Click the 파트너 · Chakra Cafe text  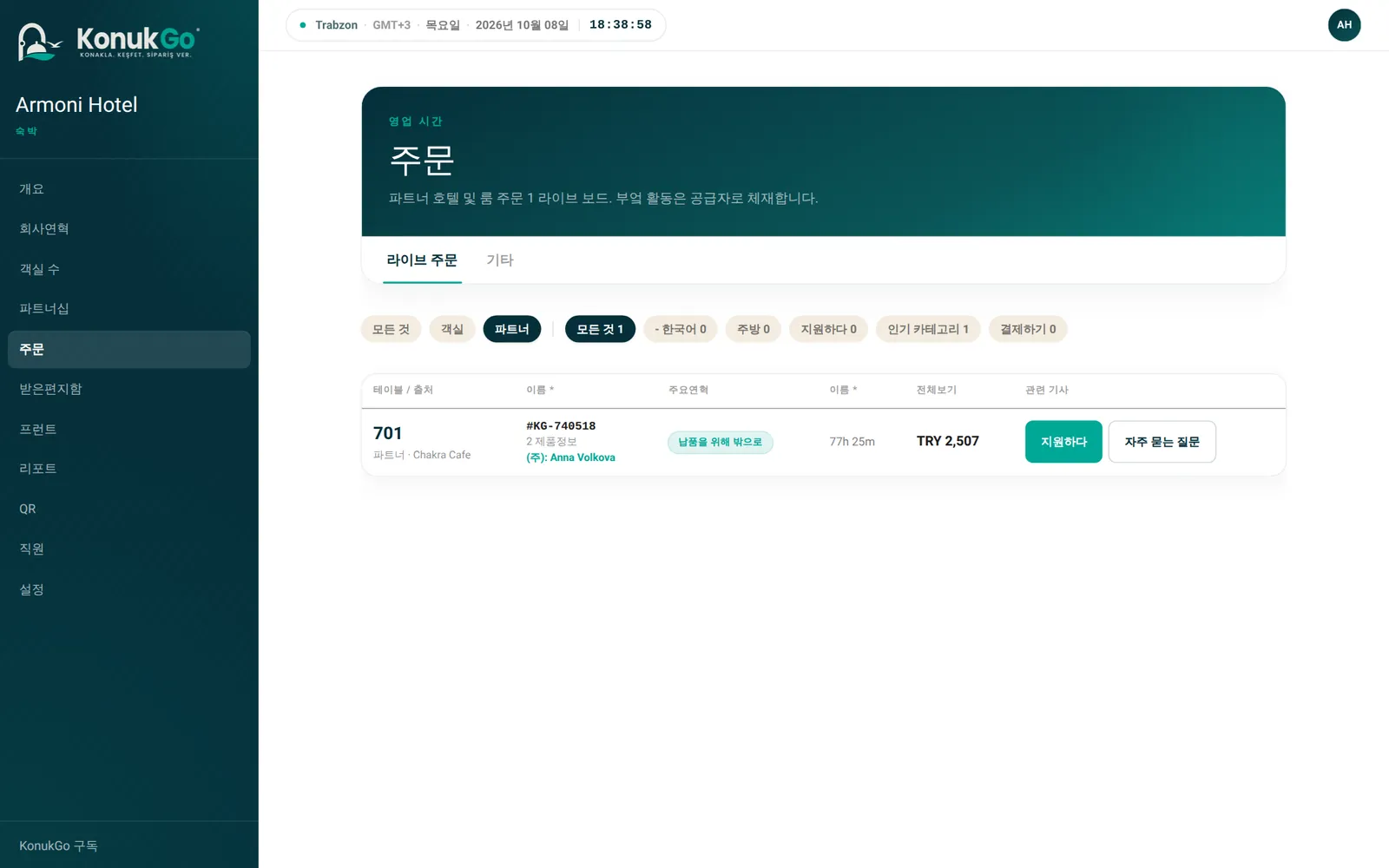click(422, 455)
